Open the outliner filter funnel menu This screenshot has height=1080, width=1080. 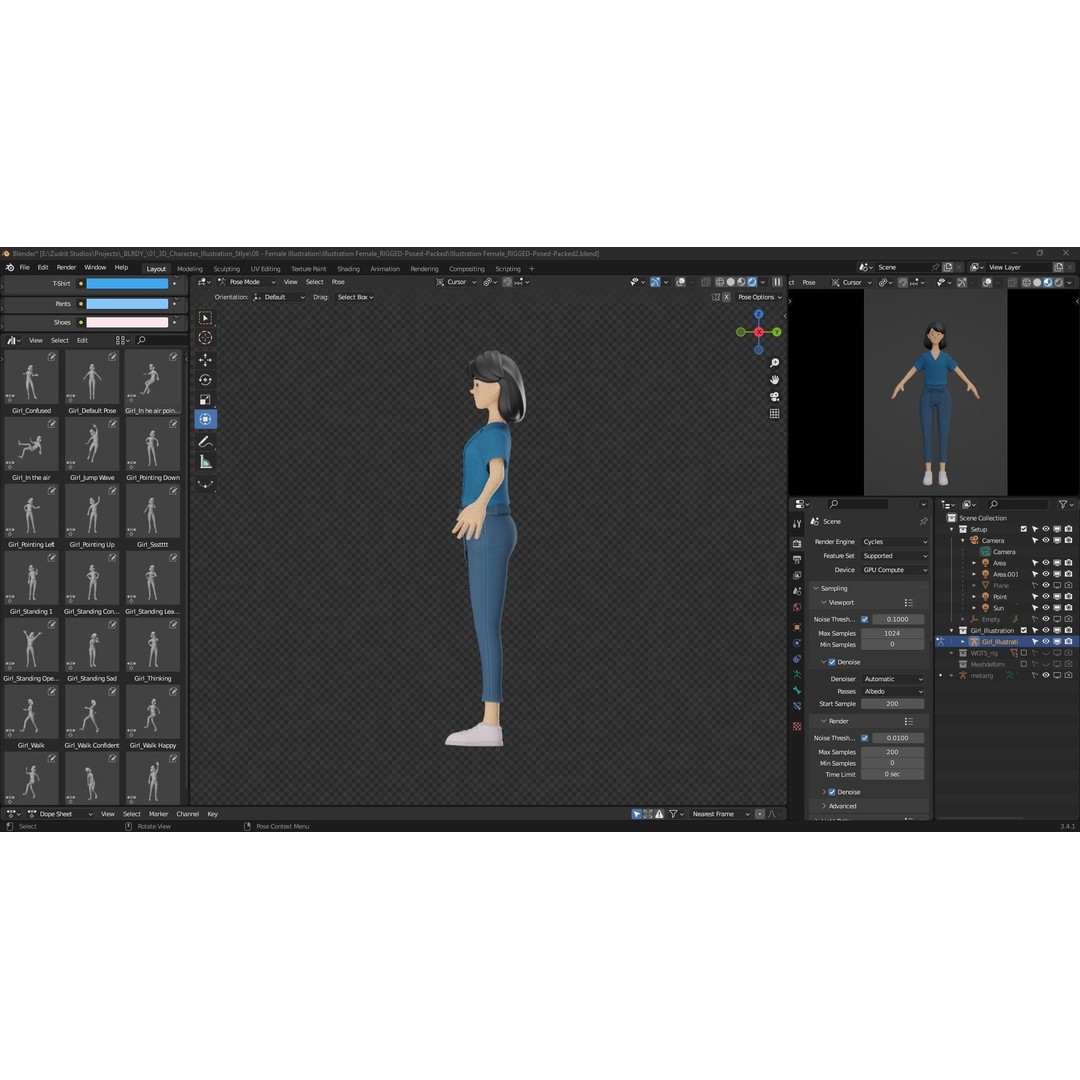point(1065,504)
